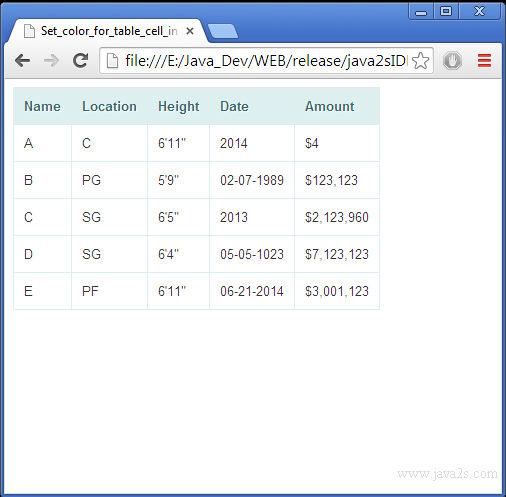Minimize the browser window
The width and height of the screenshot is (506, 497).
pyautogui.click(x=421, y=12)
